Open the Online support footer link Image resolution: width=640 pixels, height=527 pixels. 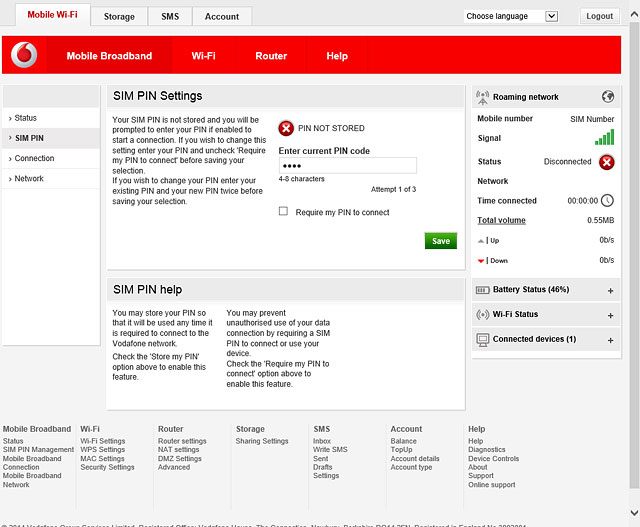491,485
